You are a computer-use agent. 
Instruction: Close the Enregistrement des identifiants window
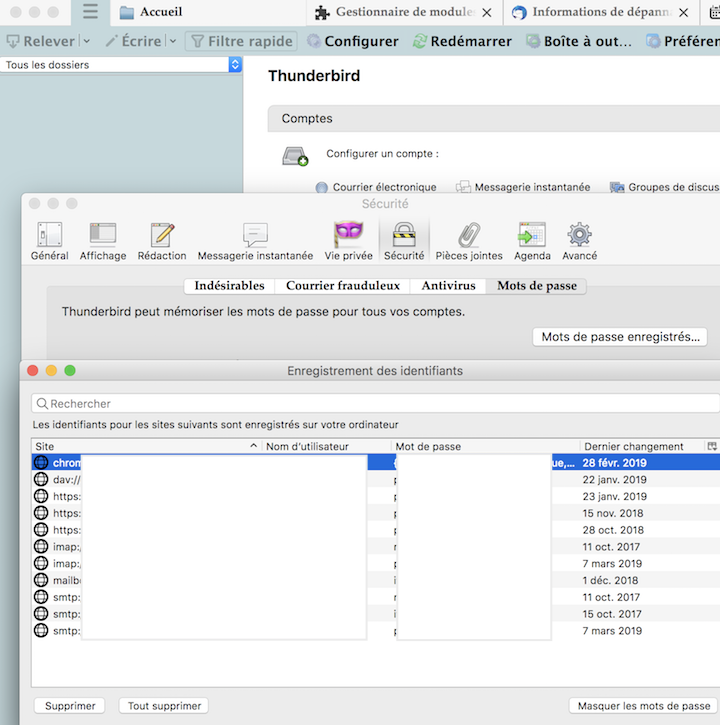tap(32, 370)
